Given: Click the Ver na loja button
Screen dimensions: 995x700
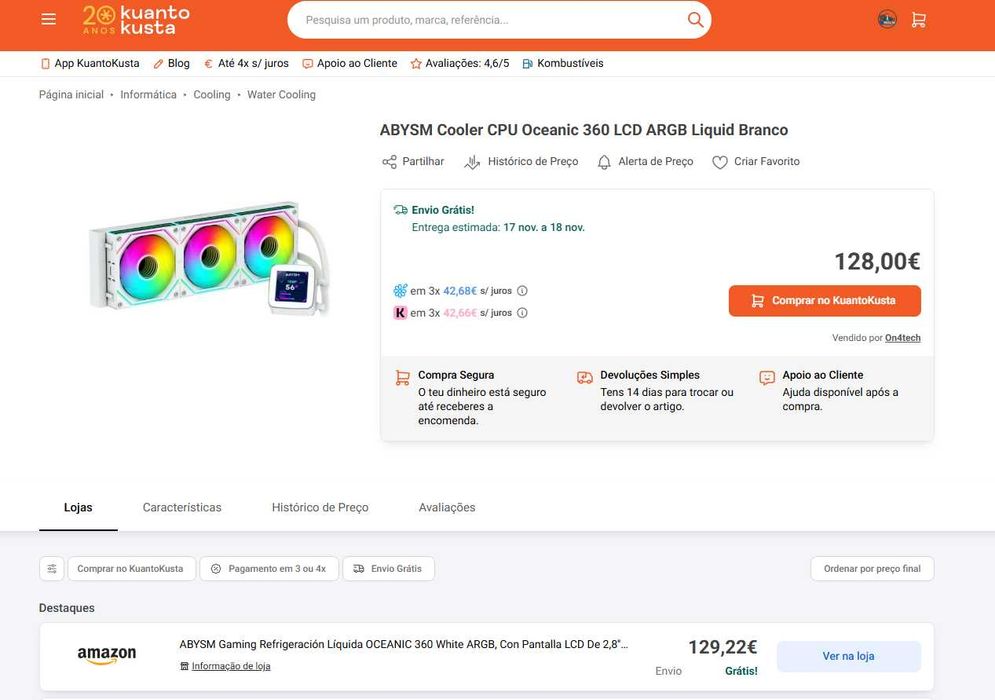Looking at the screenshot, I should coord(848,656).
